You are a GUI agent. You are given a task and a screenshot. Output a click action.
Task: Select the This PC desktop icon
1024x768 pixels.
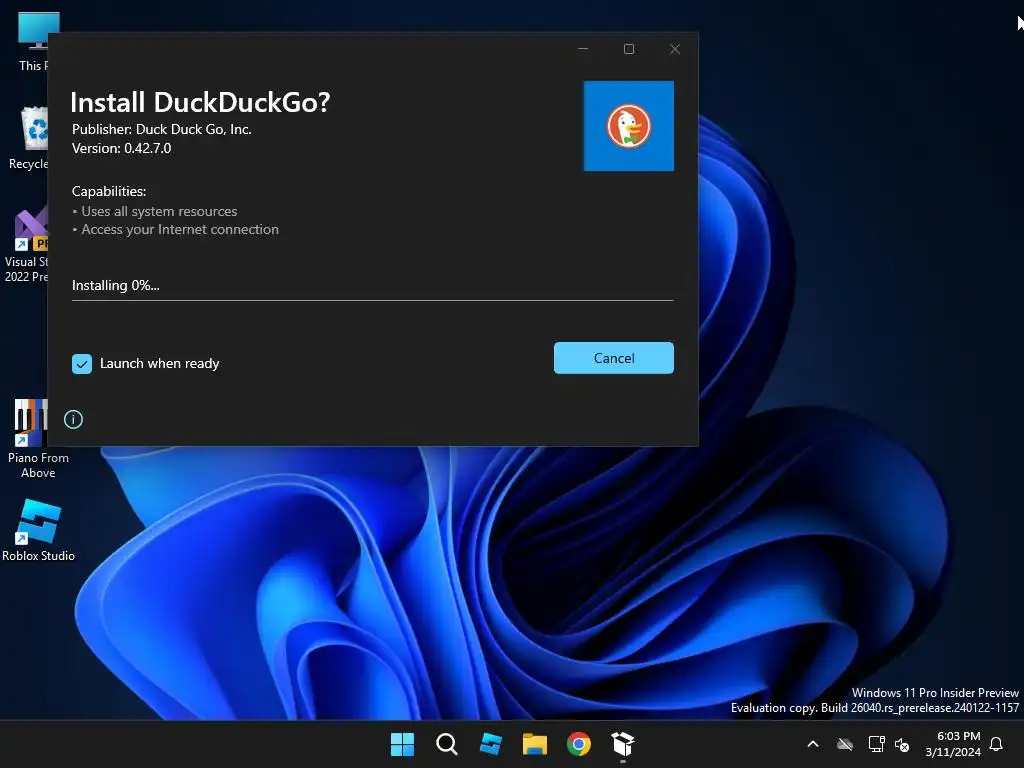(33, 42)
